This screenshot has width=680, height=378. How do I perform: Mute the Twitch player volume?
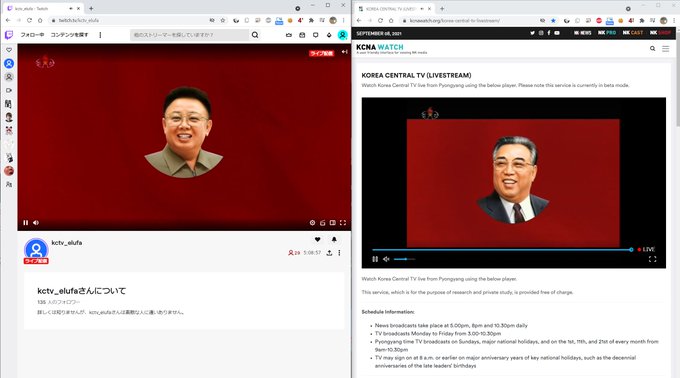pyautogui.click(x=36, y=222)
